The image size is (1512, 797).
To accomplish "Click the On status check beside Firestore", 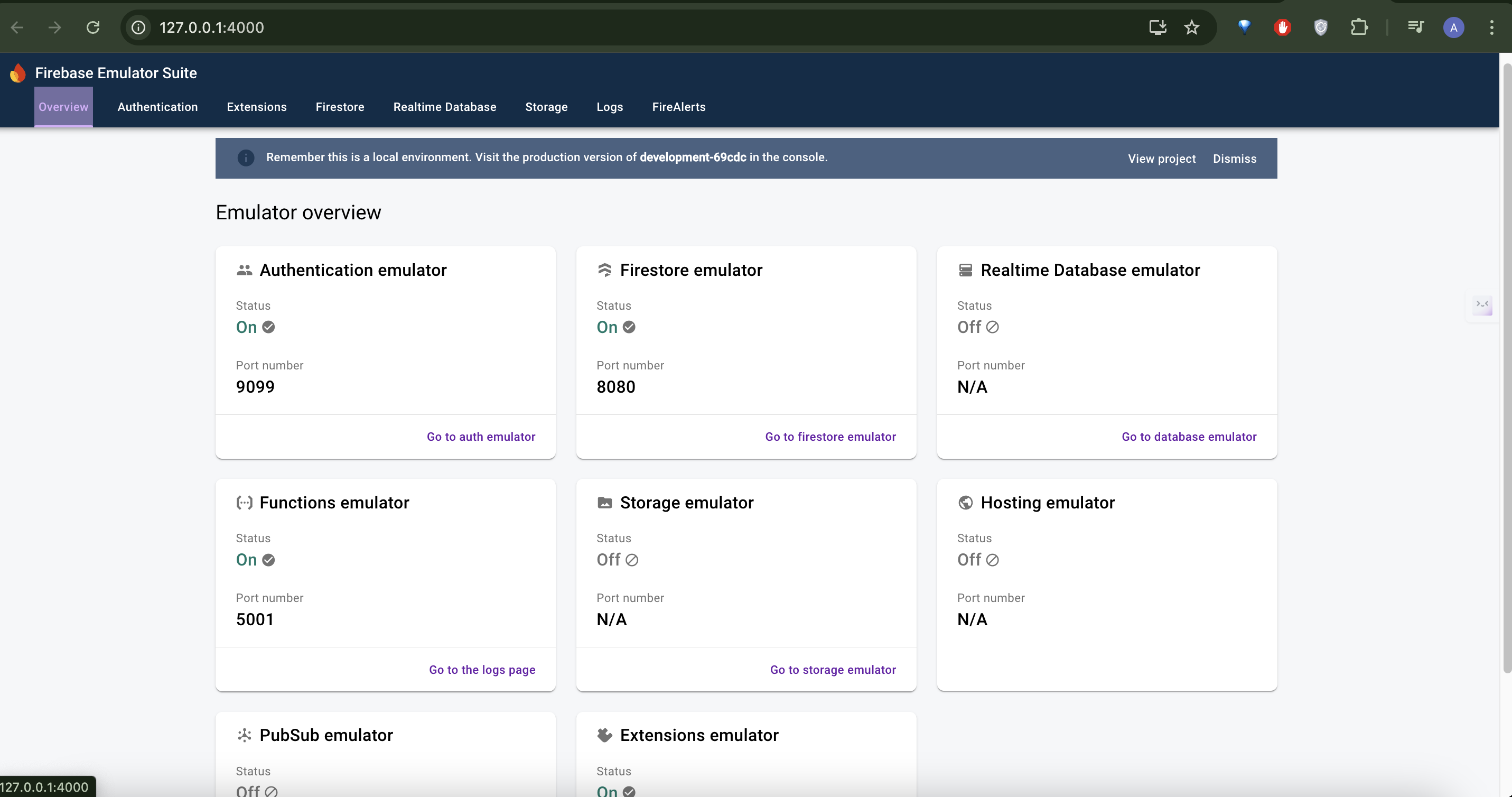I will [629, 327].
